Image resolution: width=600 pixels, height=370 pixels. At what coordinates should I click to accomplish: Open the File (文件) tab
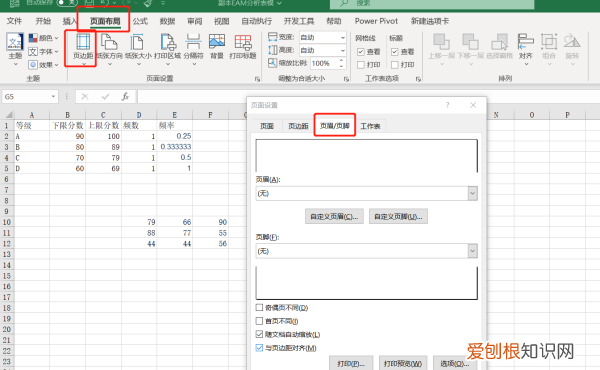point(14,21)
